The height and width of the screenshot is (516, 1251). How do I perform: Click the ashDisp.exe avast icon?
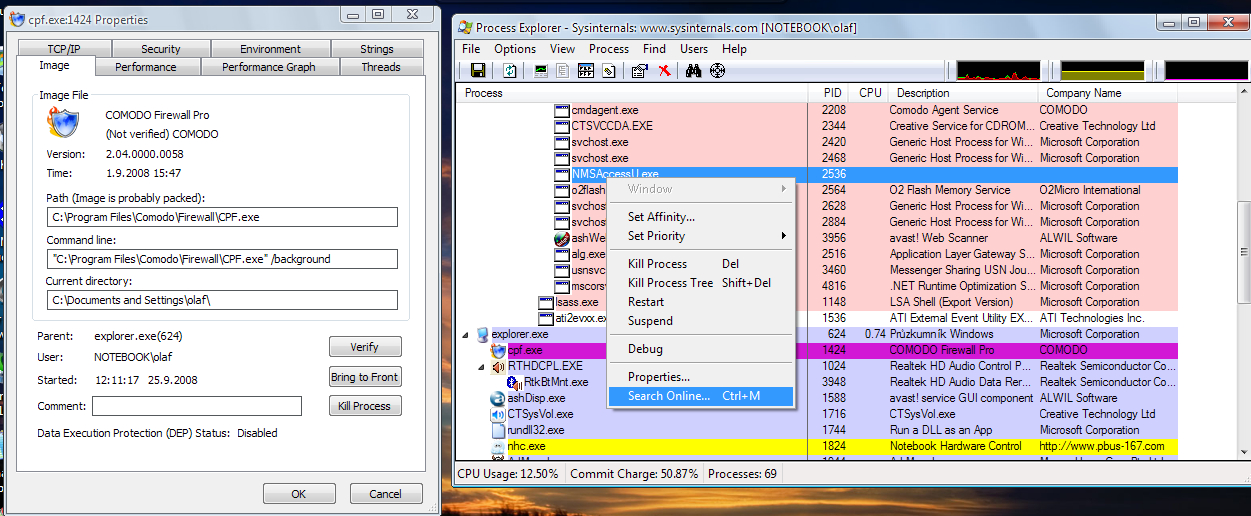[498, 398]
